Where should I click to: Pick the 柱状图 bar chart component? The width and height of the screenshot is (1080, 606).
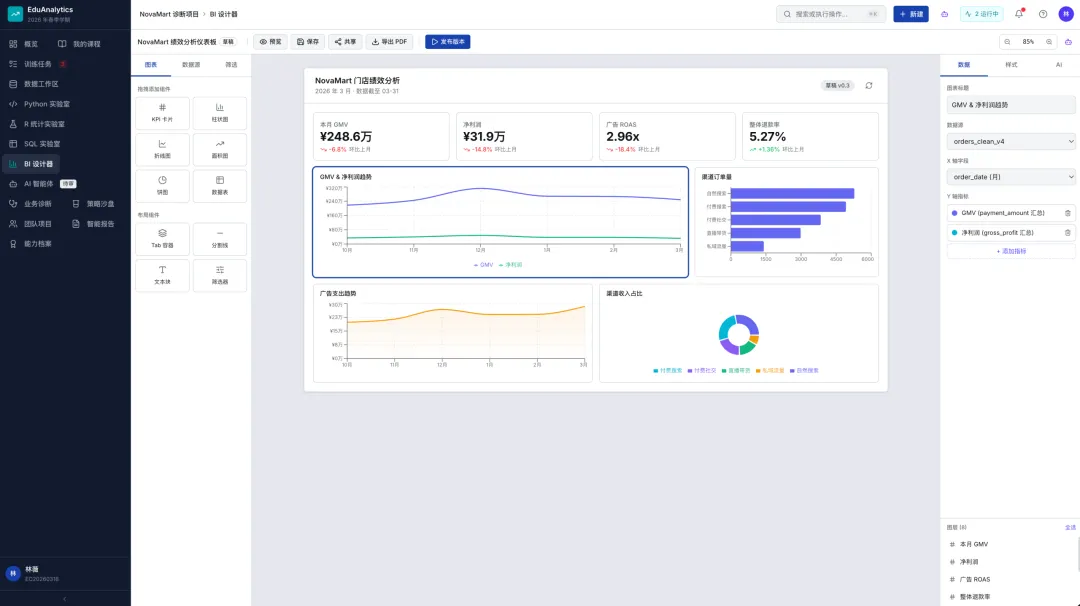(220, 112)
